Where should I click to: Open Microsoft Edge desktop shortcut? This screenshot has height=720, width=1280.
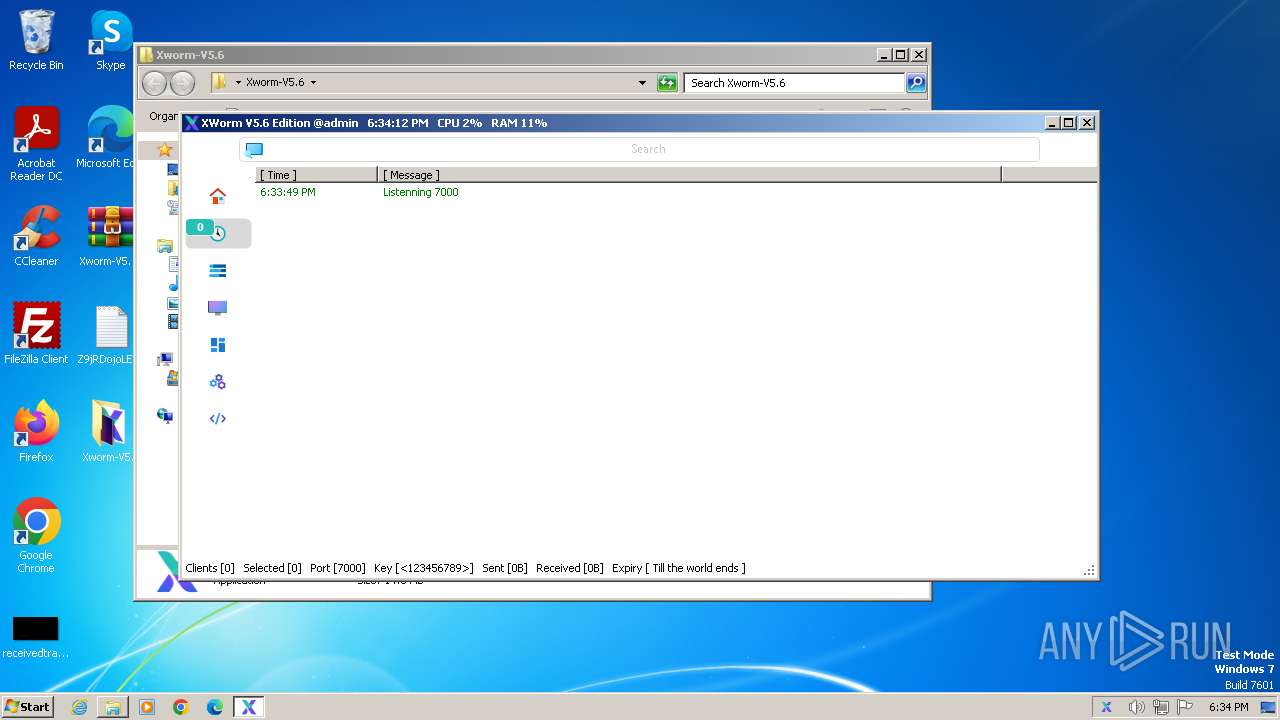pos(105,138)
